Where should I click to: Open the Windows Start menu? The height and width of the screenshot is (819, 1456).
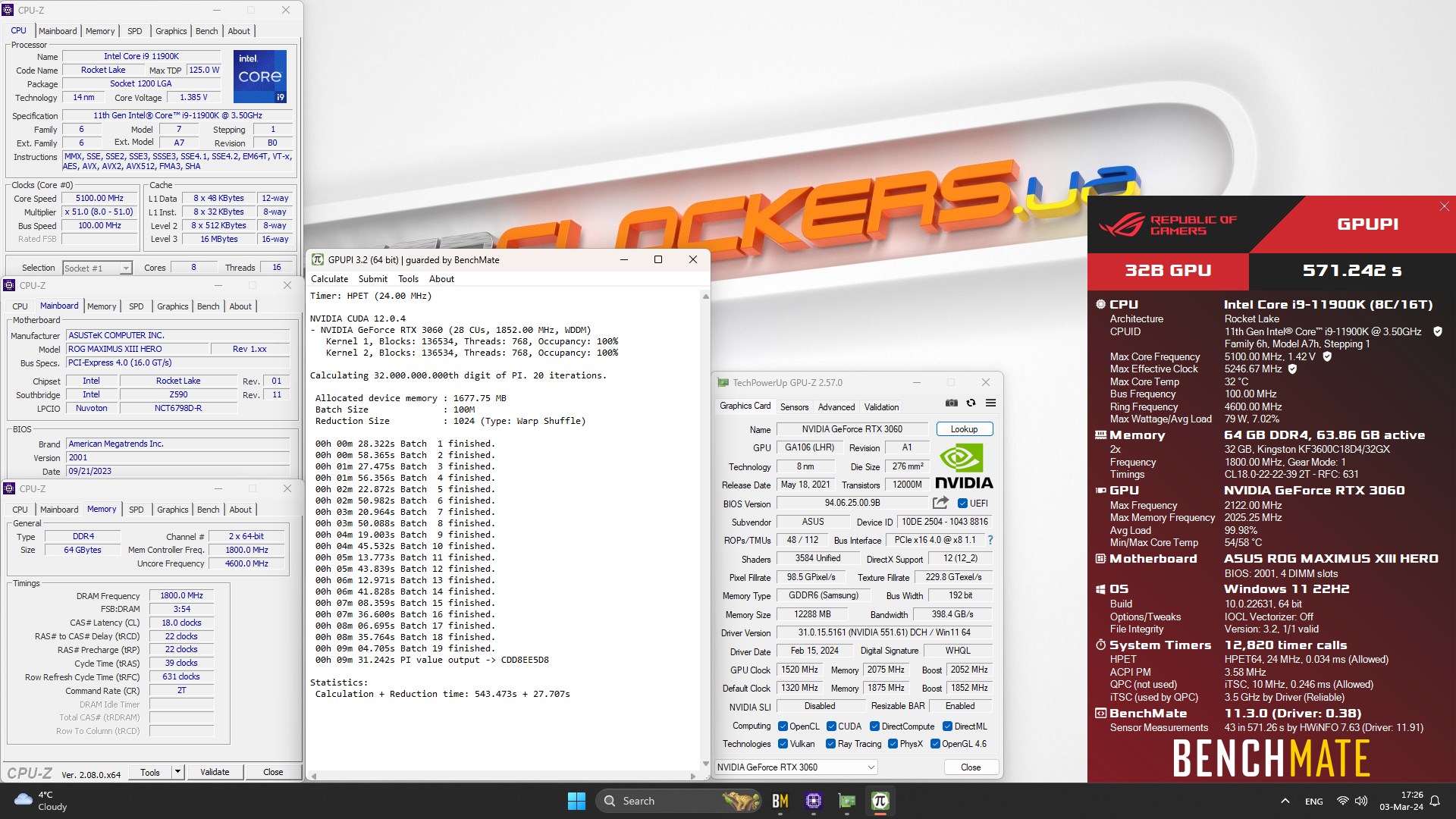(x=576, y=801)
